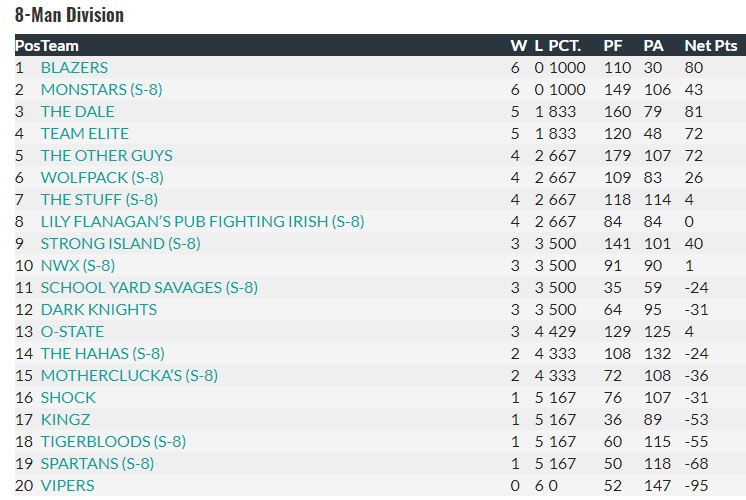Screen dimensions: 746x500
Task: Click TIGERBLOODS (S-8) team link
Action: click(113, 441)
